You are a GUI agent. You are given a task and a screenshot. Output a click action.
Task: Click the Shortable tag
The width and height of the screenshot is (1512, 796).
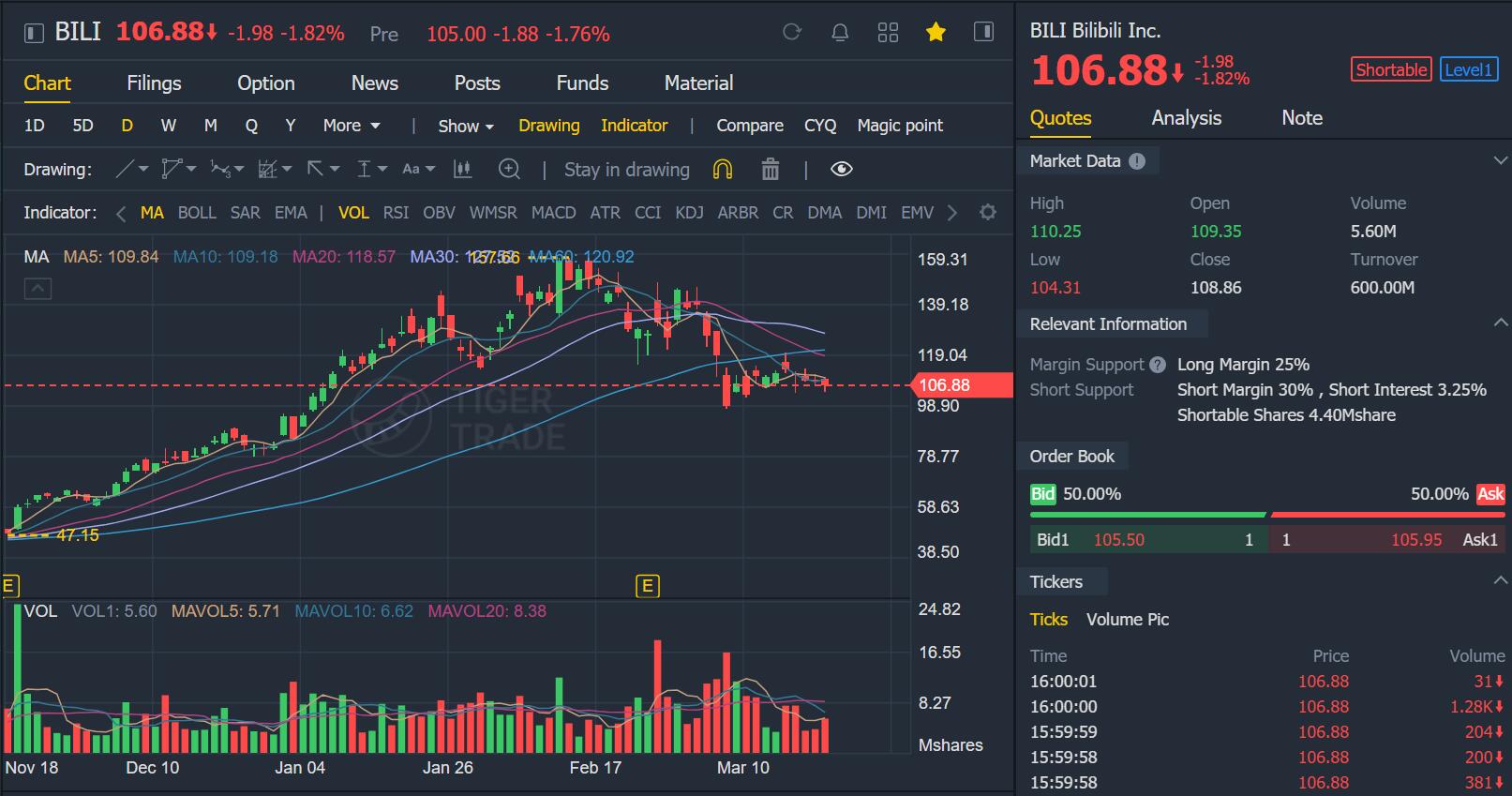pos(1391,69)
